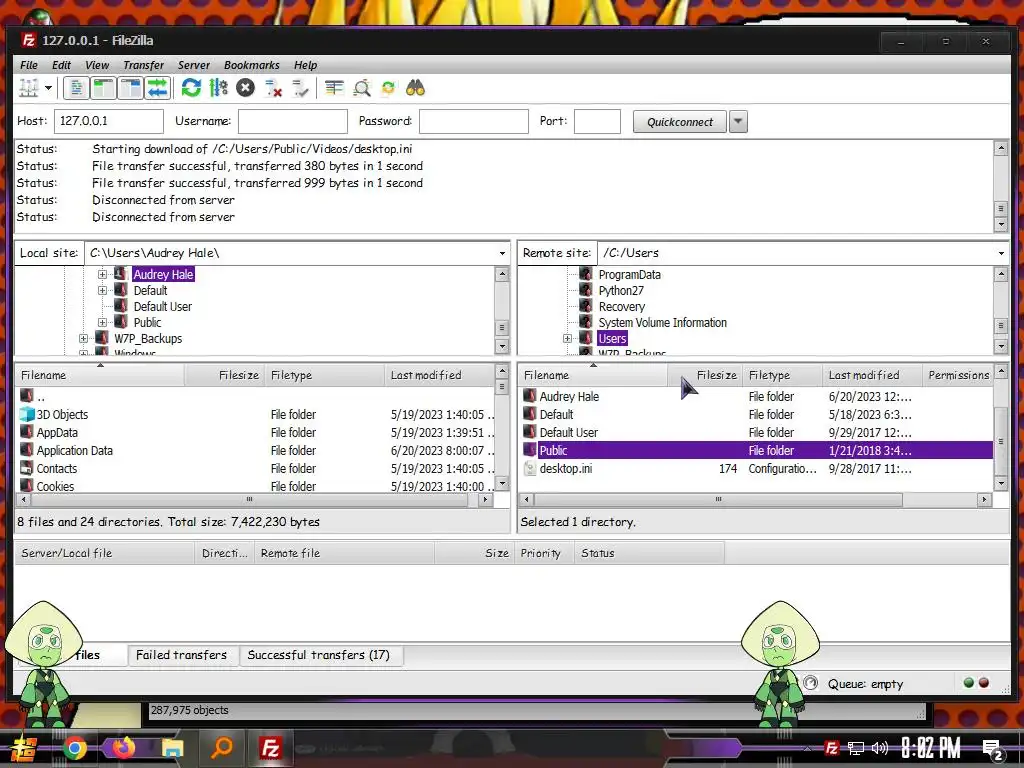Open the Server menu
Image resolution: width=1024 pixels, height=768 pixels.
click(194, 65)
